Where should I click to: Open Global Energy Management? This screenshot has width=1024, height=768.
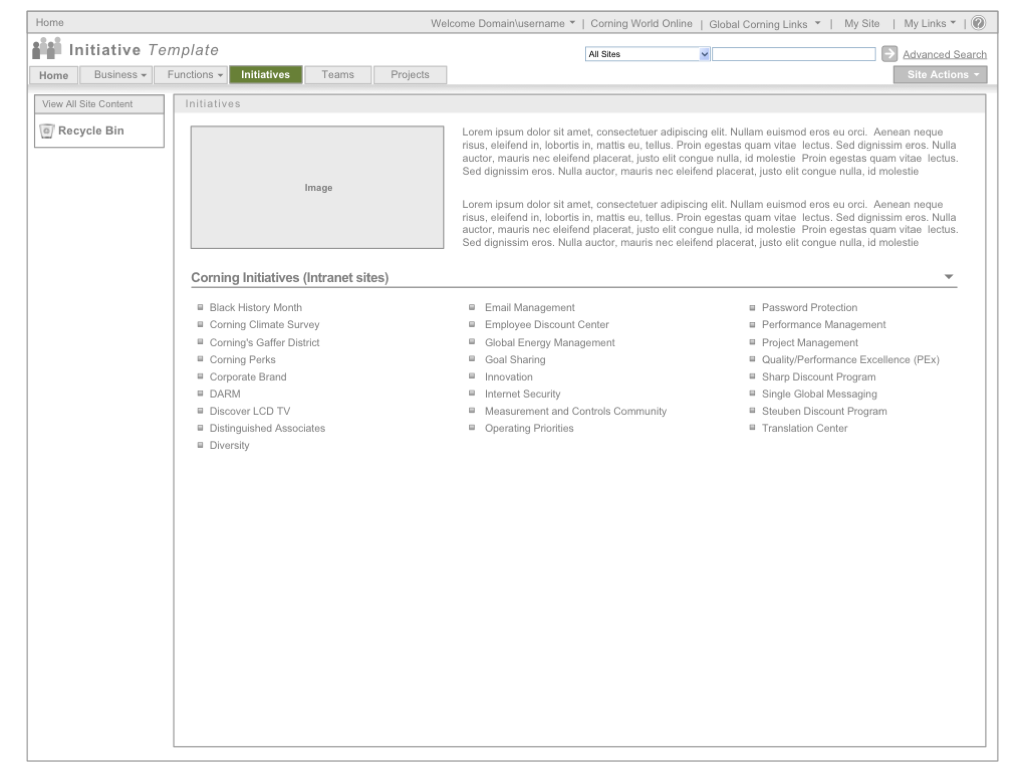click(550, 342)
